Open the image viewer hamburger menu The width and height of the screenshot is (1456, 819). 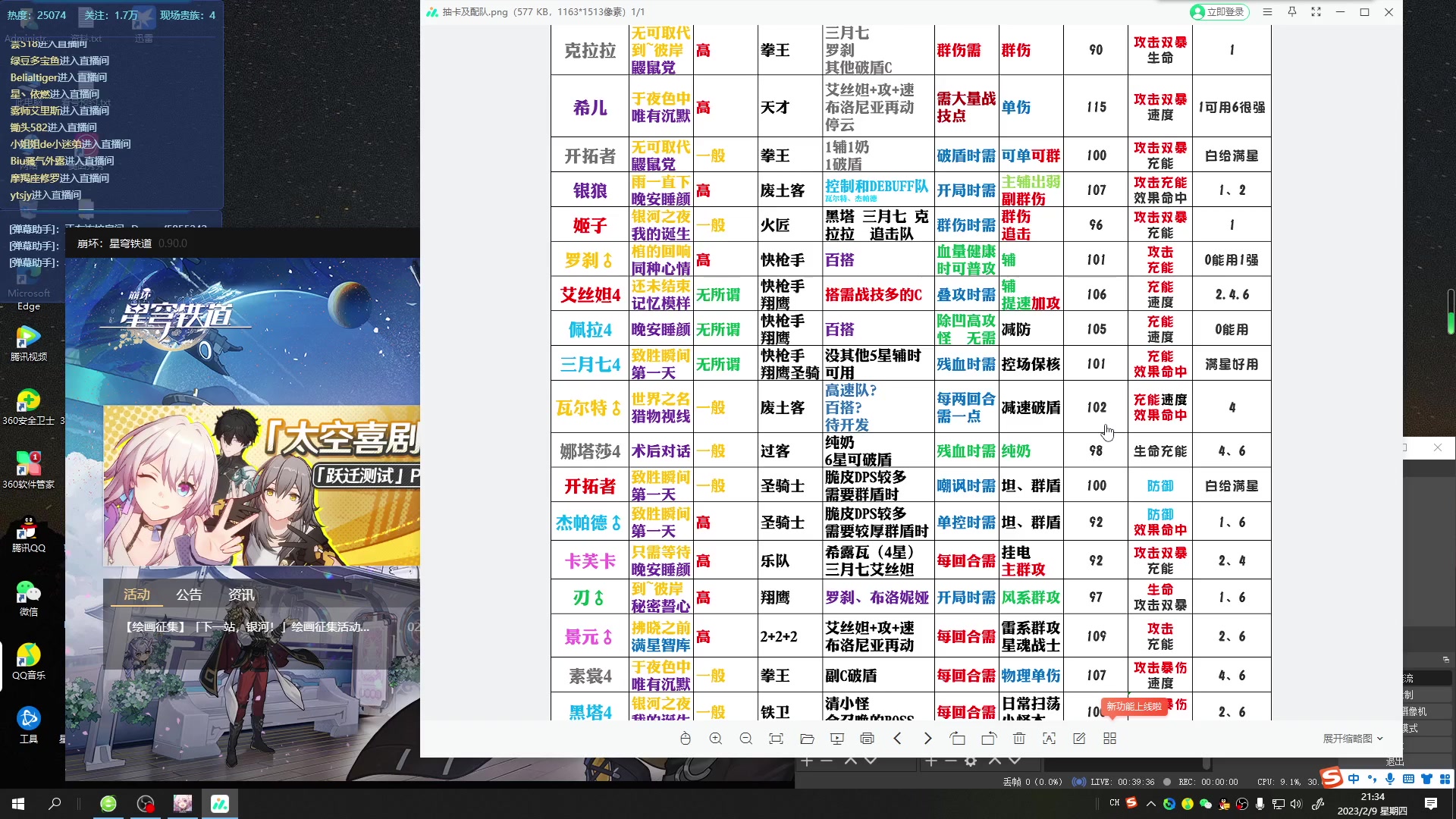[1267, 12]
